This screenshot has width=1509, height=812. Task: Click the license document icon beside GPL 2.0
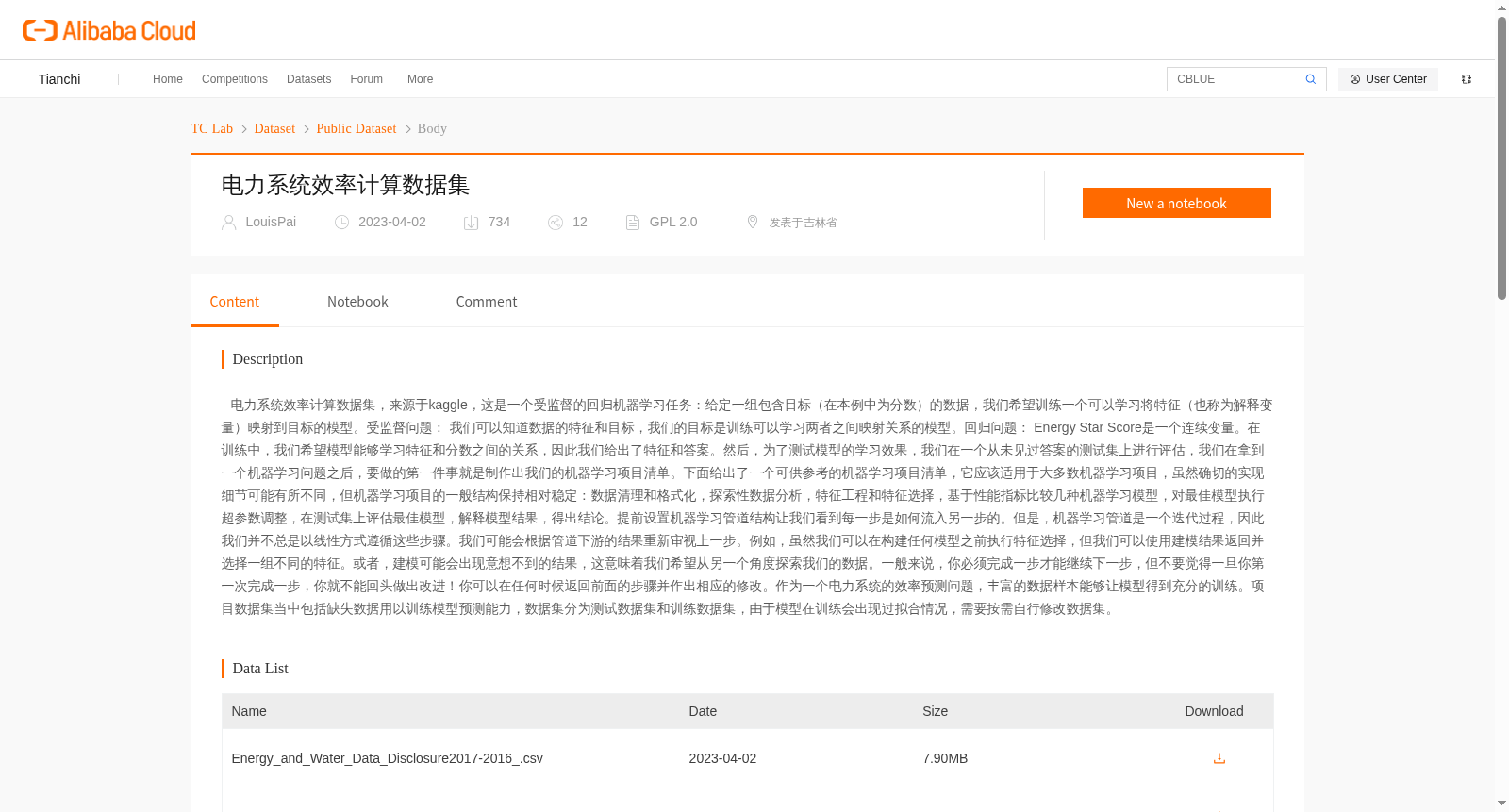pyautogui.click(x=633, y=223)
